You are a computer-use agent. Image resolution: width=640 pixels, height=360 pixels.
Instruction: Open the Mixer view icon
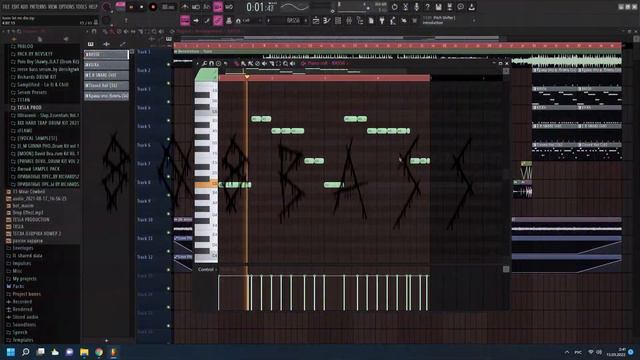coord(349,20)
